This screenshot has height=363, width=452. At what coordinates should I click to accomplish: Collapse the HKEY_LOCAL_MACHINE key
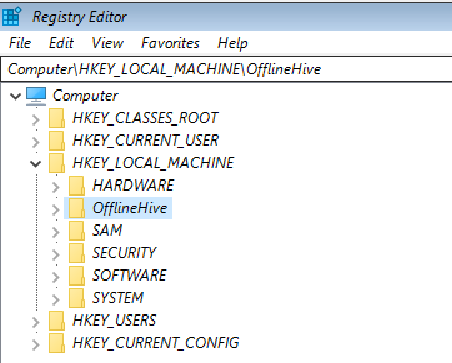(x=35, y=164)
